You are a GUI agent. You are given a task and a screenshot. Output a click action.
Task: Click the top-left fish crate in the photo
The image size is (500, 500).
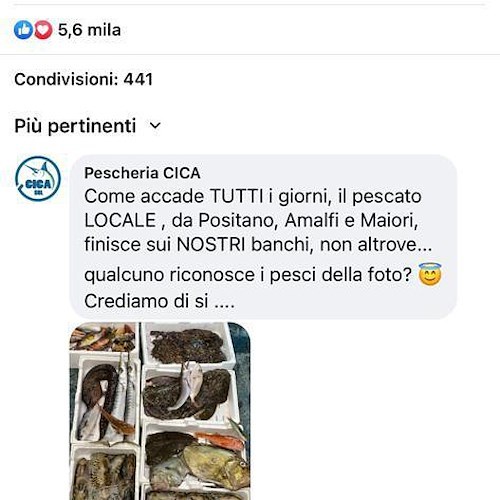(x=103, y=337)
